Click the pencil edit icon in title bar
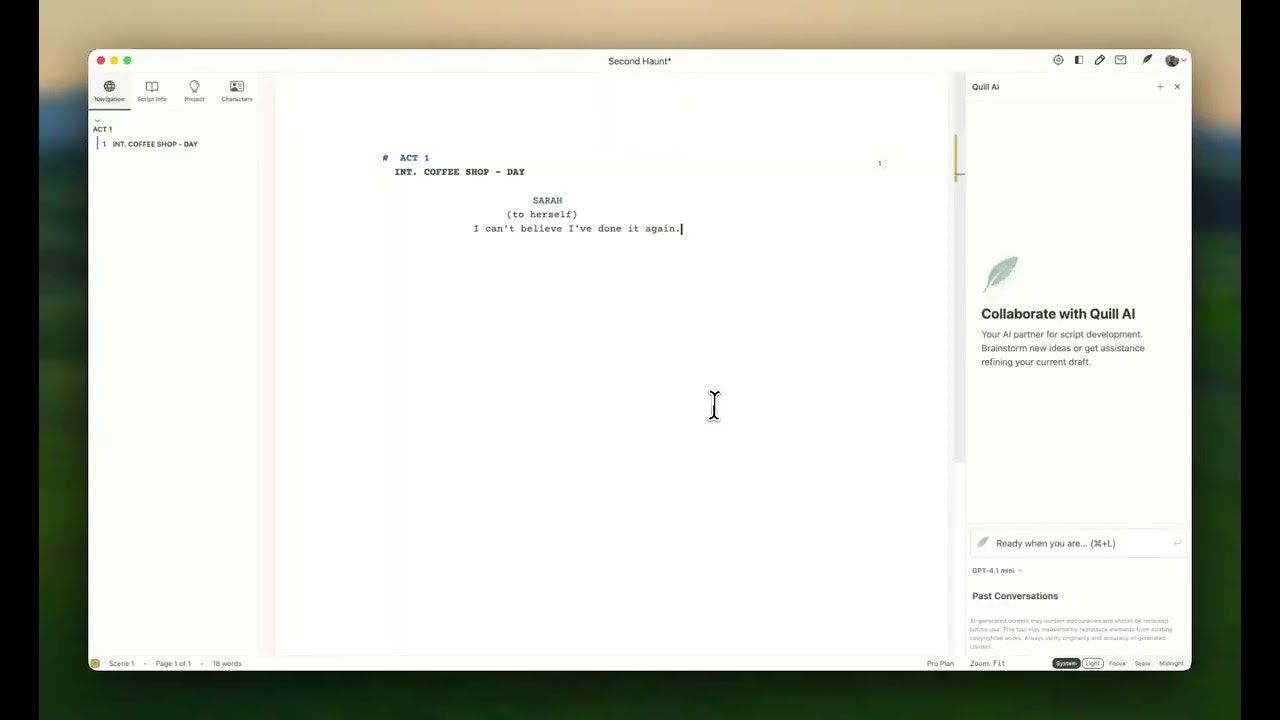Image resolution: width=1280 pixels, height=720 pixels. (x=1100, y=60)
